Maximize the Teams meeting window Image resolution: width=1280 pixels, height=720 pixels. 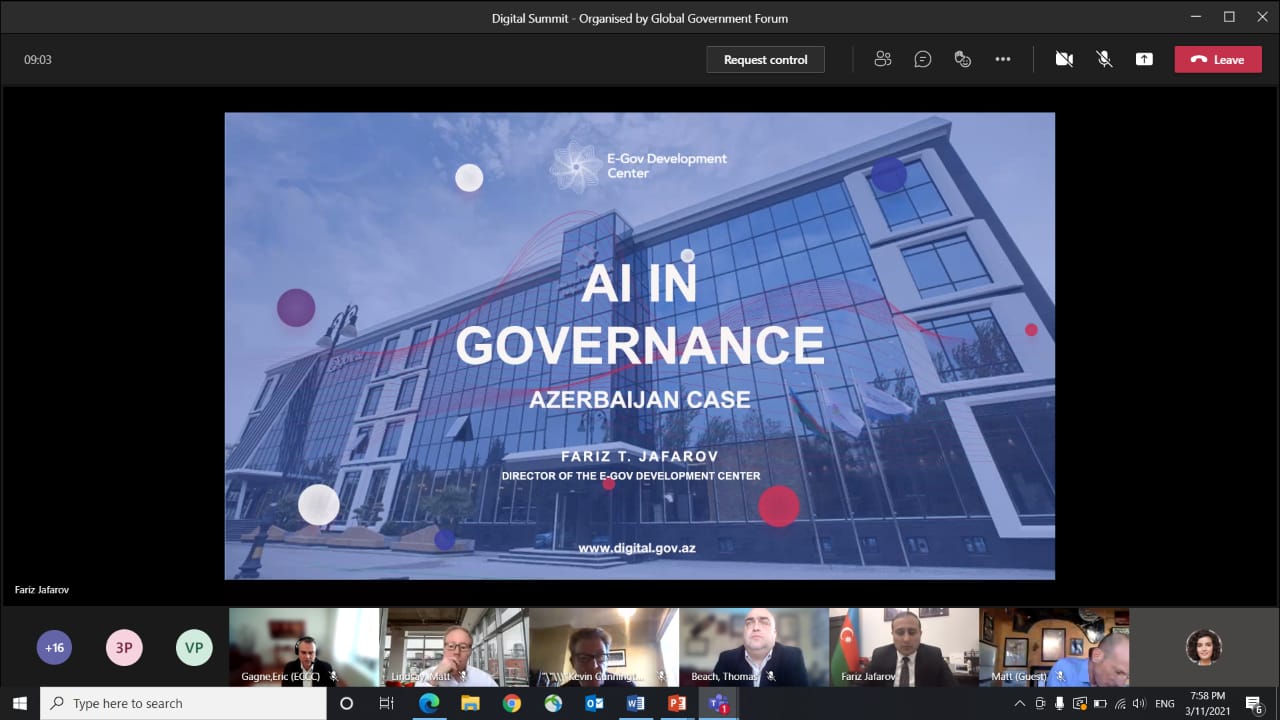click(x=1229, y=17)
